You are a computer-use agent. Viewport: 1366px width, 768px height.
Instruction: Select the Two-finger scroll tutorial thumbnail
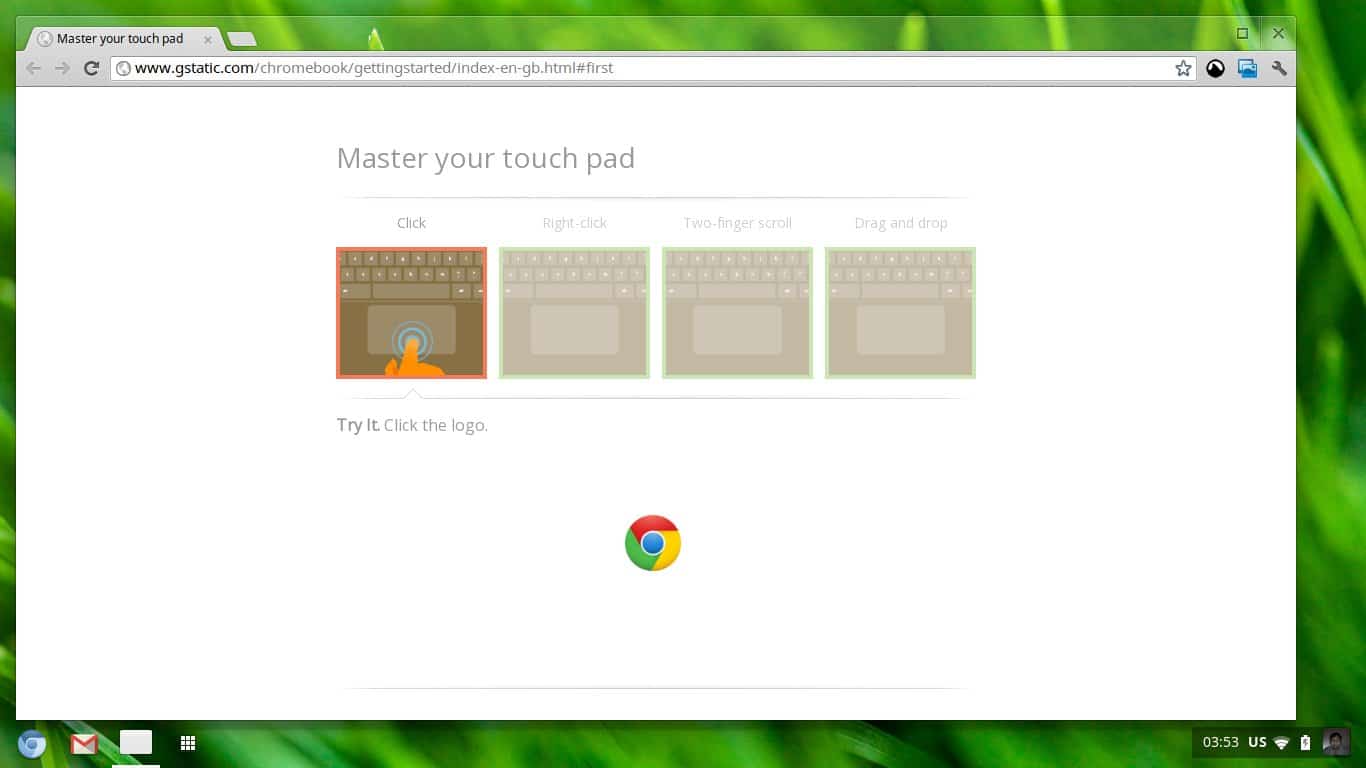[x=737, y=313]
